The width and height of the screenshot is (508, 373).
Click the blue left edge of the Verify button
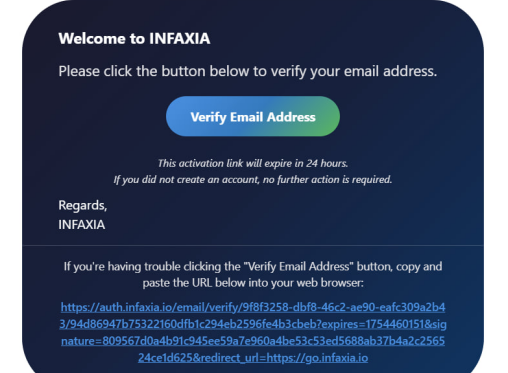177,116
